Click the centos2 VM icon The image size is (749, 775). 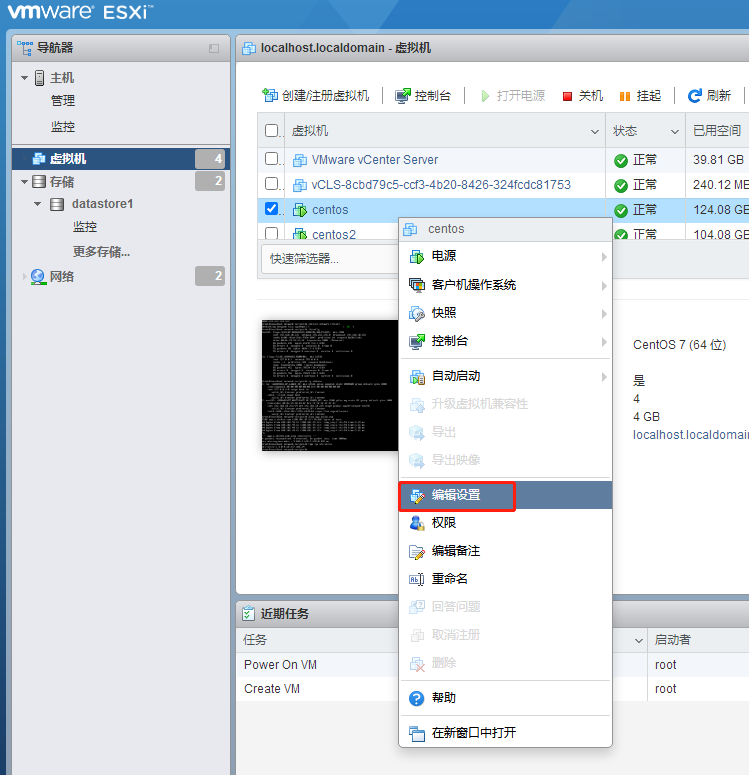(300, 234)
